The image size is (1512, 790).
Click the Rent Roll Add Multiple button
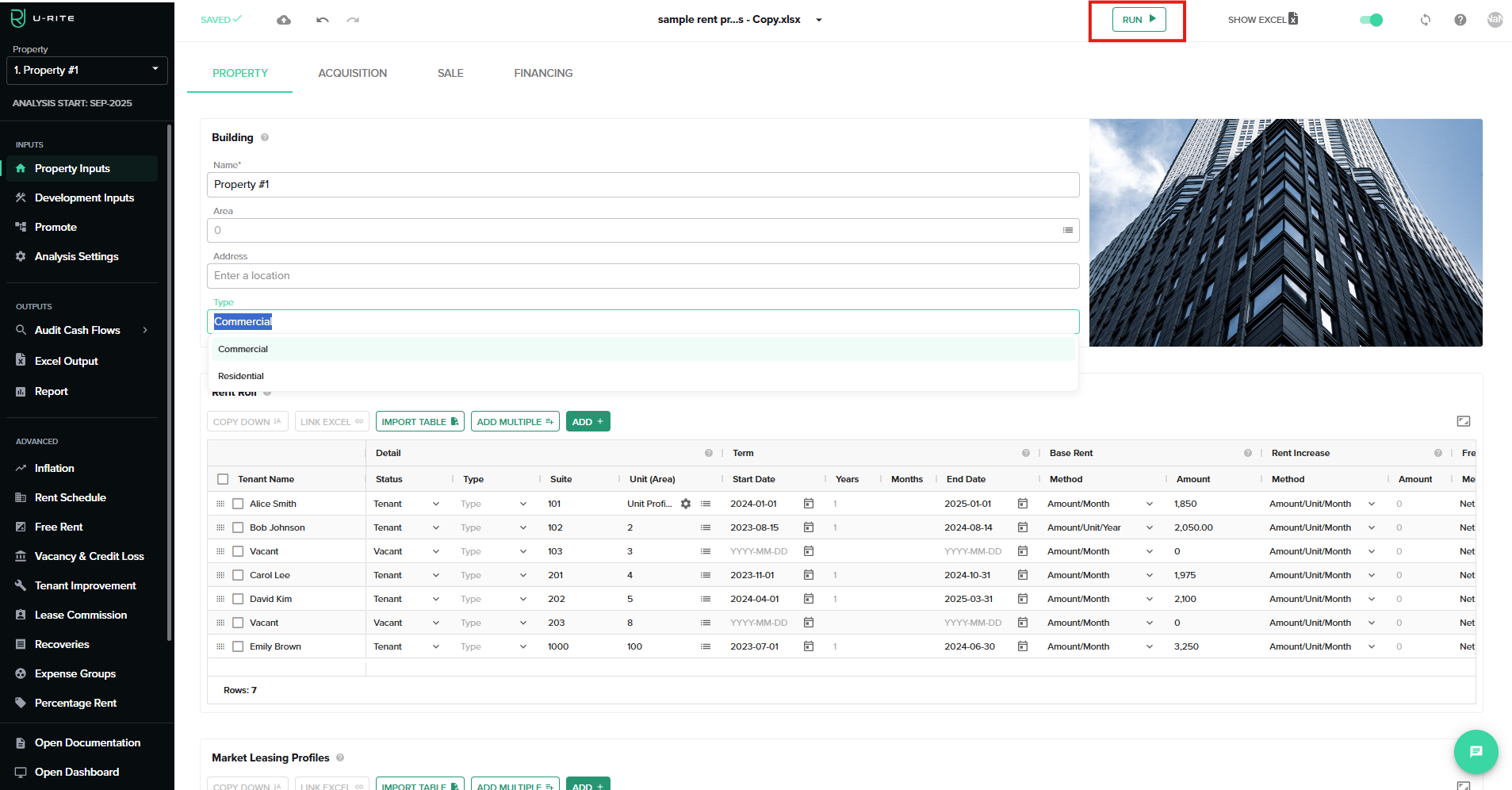(x=515, y=421)
